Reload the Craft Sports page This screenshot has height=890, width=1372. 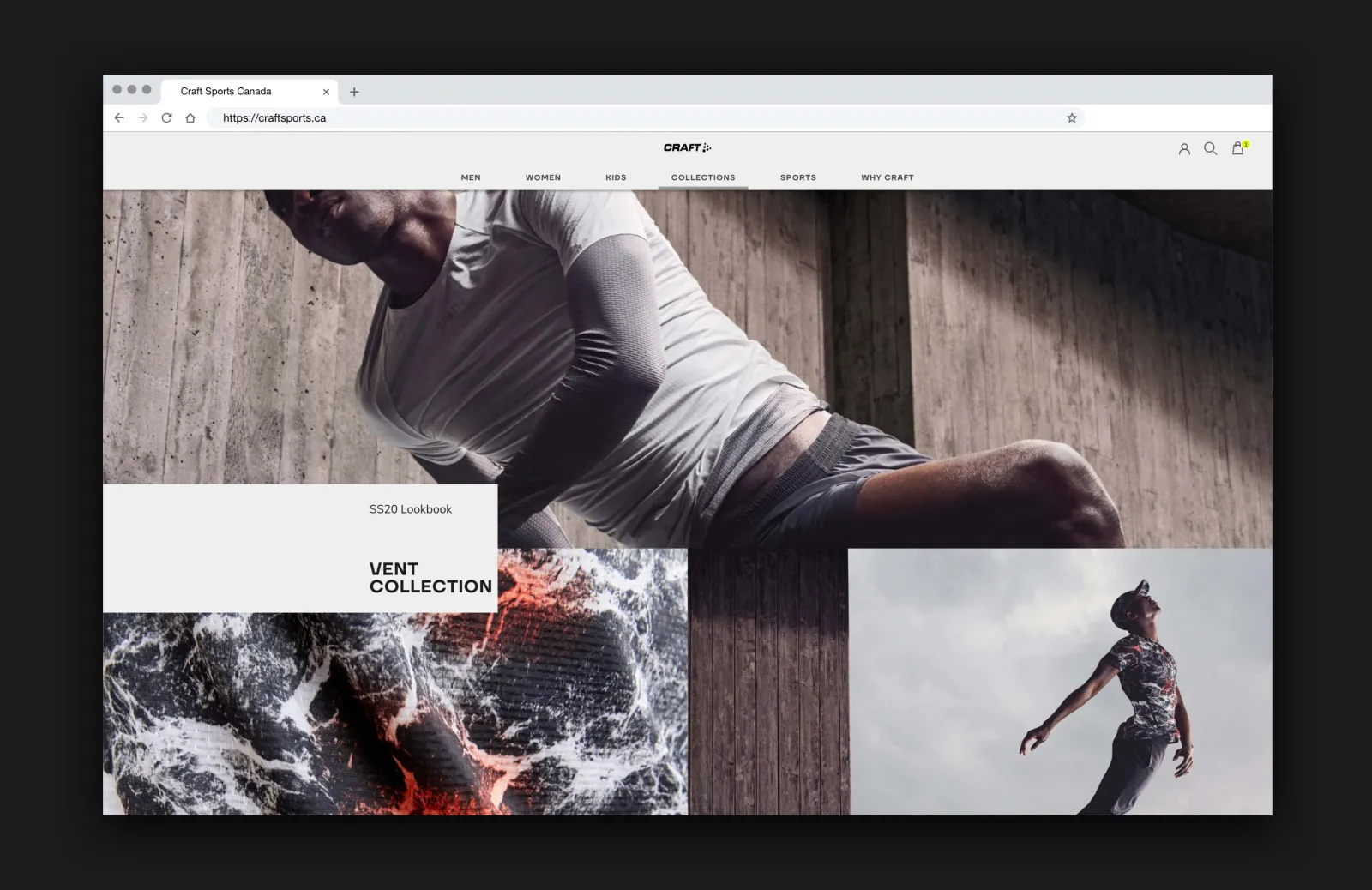click(x=165, y=117)
